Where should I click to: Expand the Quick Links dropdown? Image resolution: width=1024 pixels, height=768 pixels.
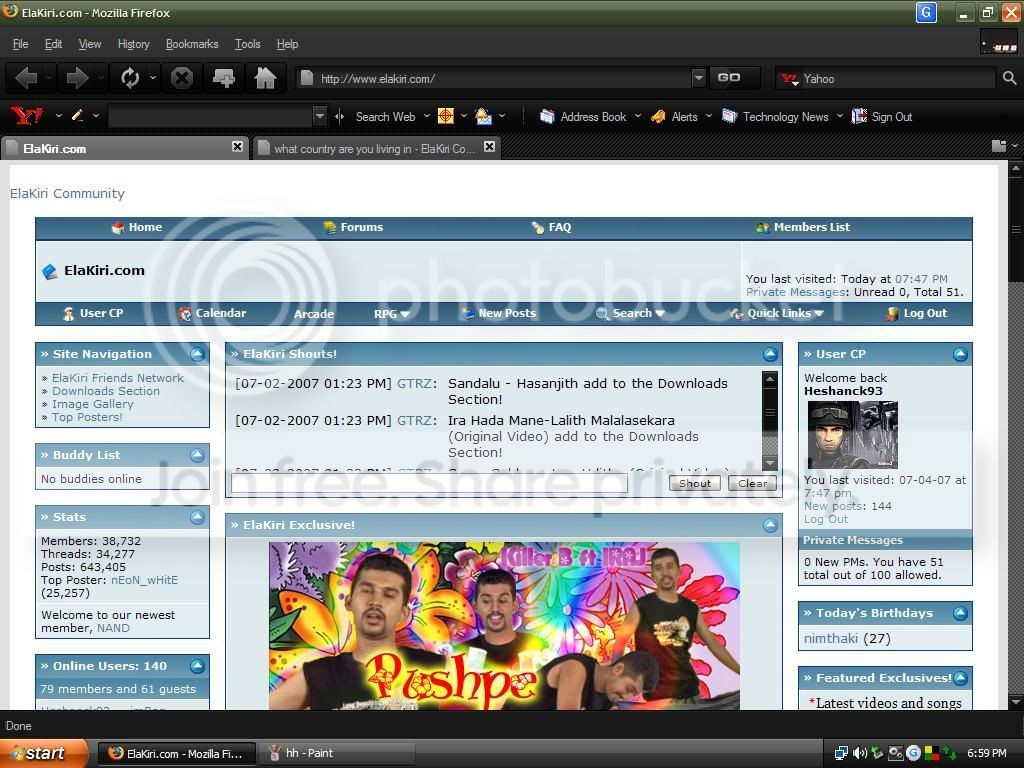click(777, 313)
